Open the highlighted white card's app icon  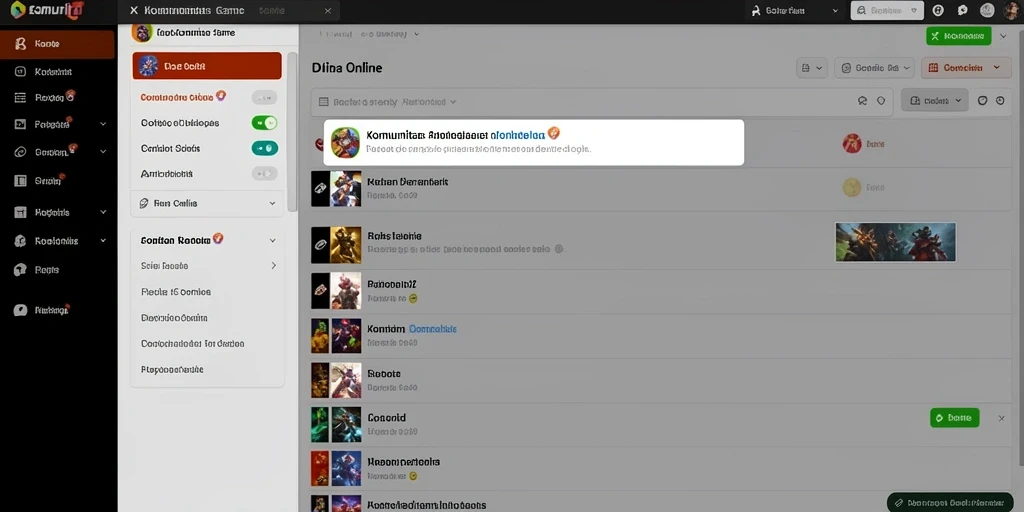[x=345, y=142]
